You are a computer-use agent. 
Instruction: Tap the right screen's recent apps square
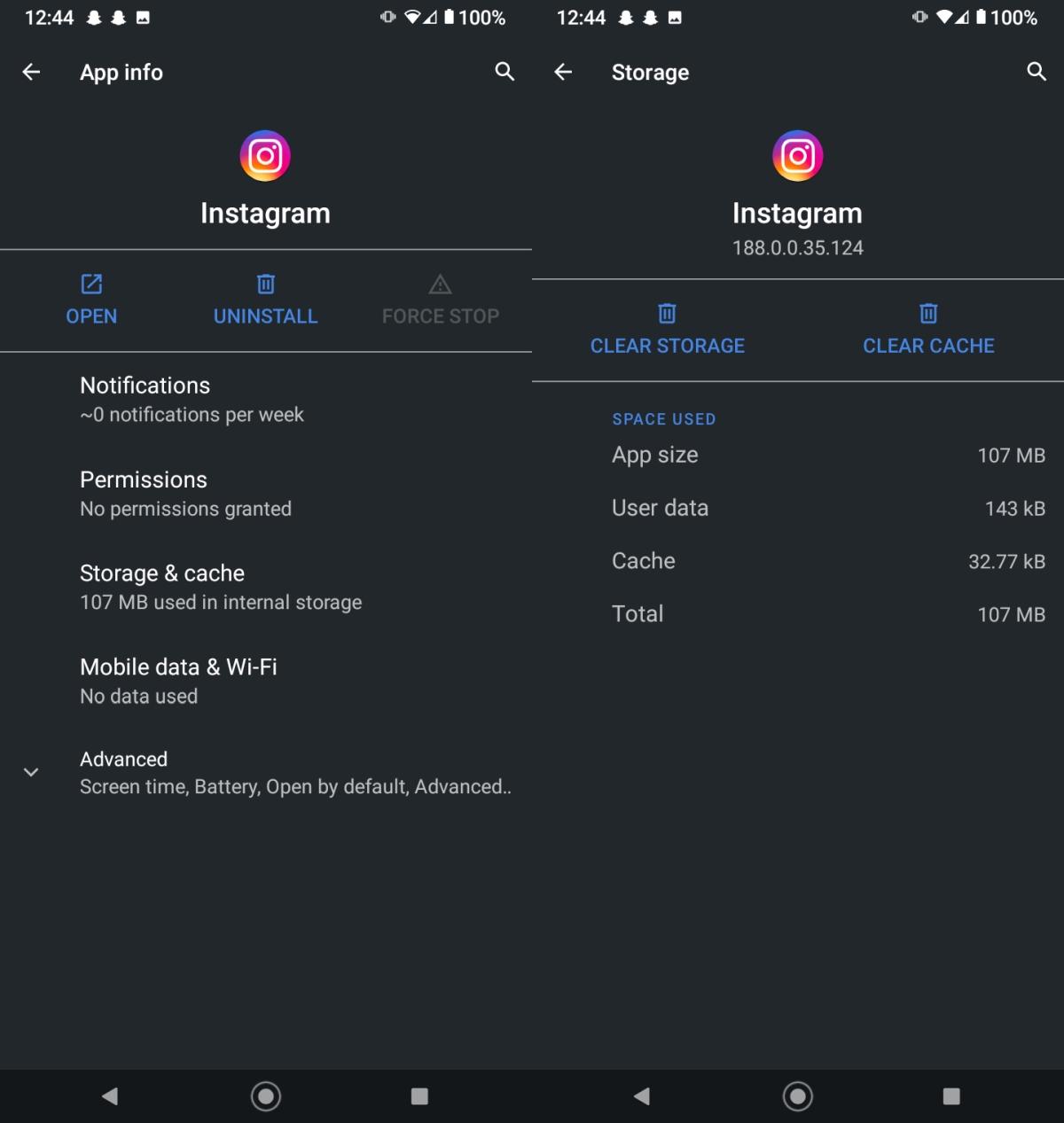click(951, 1096)
